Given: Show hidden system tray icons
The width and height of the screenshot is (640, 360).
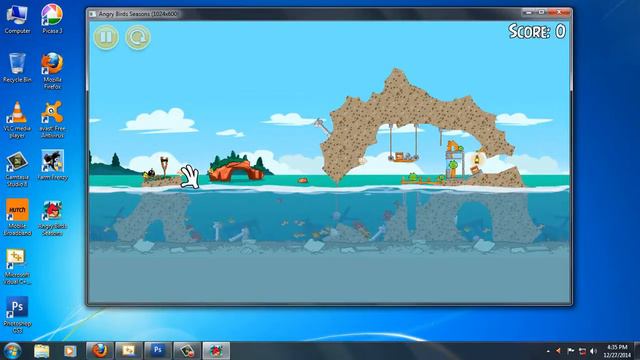Looking at the screenshot, I should [x=548, y=351].
